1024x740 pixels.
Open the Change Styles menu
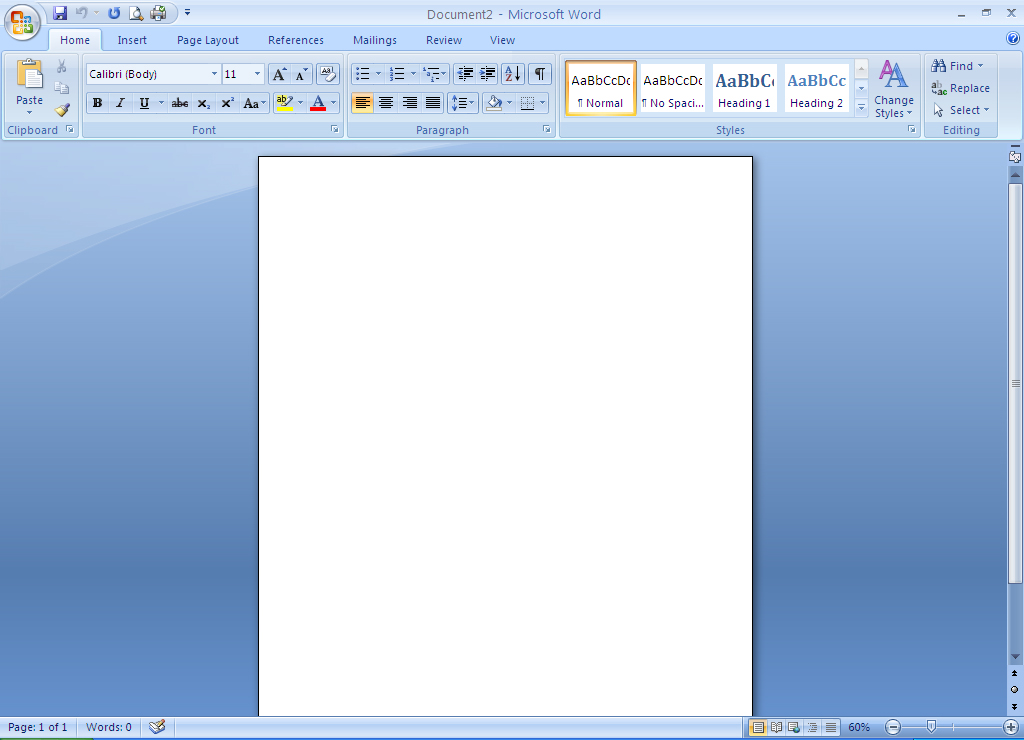pyautogui.click(x=893, y=97)
